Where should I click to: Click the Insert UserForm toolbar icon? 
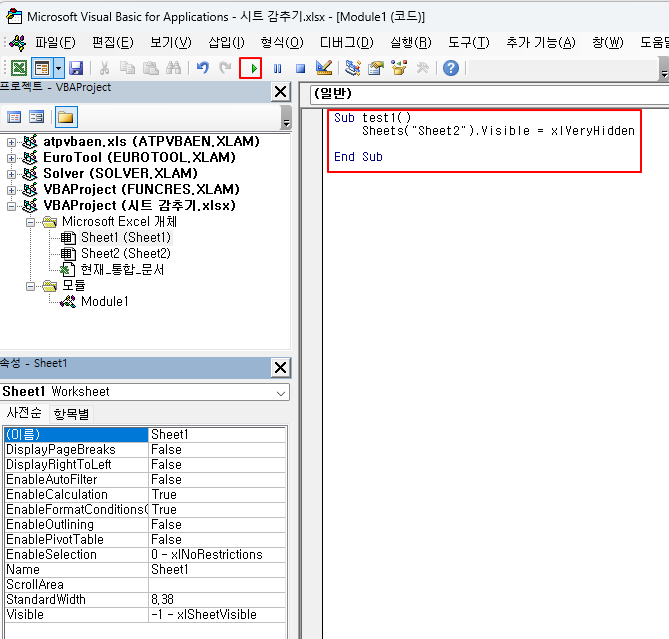(x=42, y=68)
